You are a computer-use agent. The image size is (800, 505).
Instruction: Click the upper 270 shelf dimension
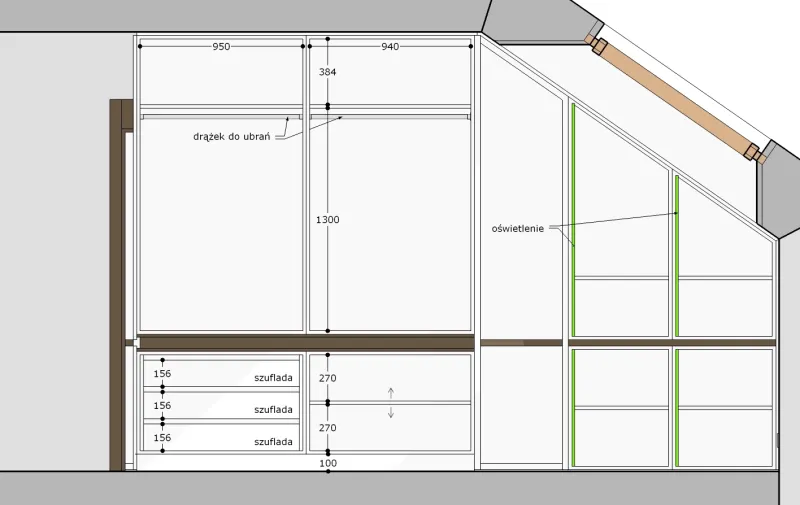pyautogui.click(x=328, y=378)
